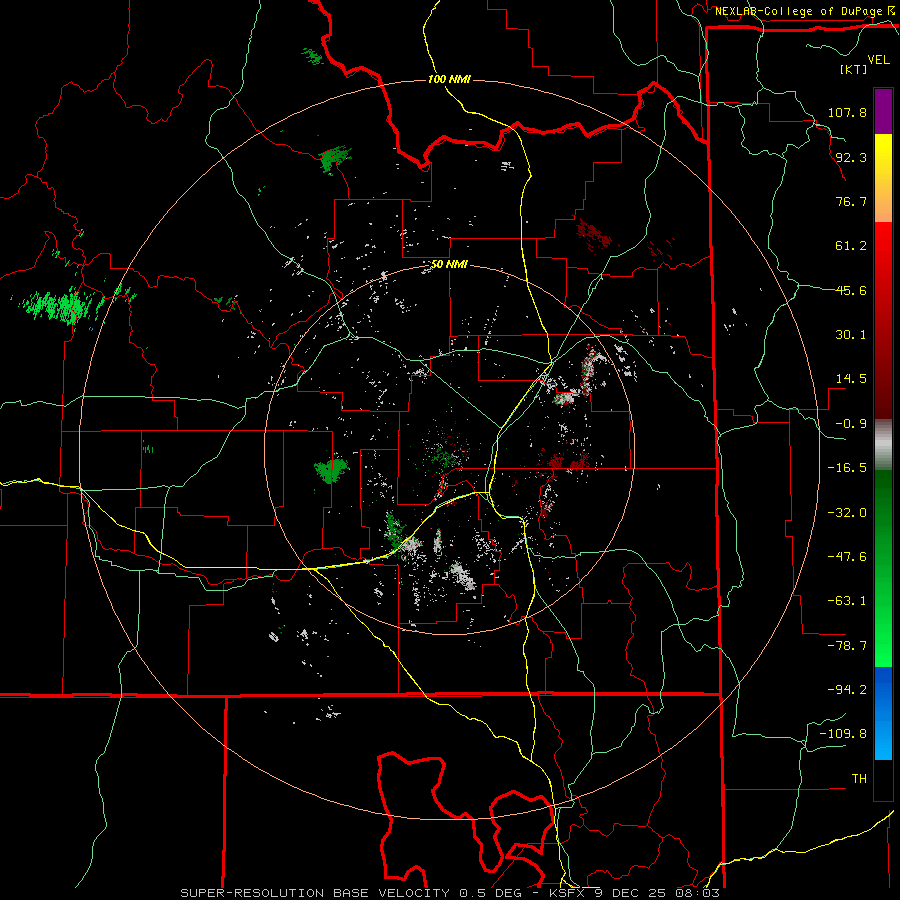Pick the black TH segment of color bar

coord(883,780)
